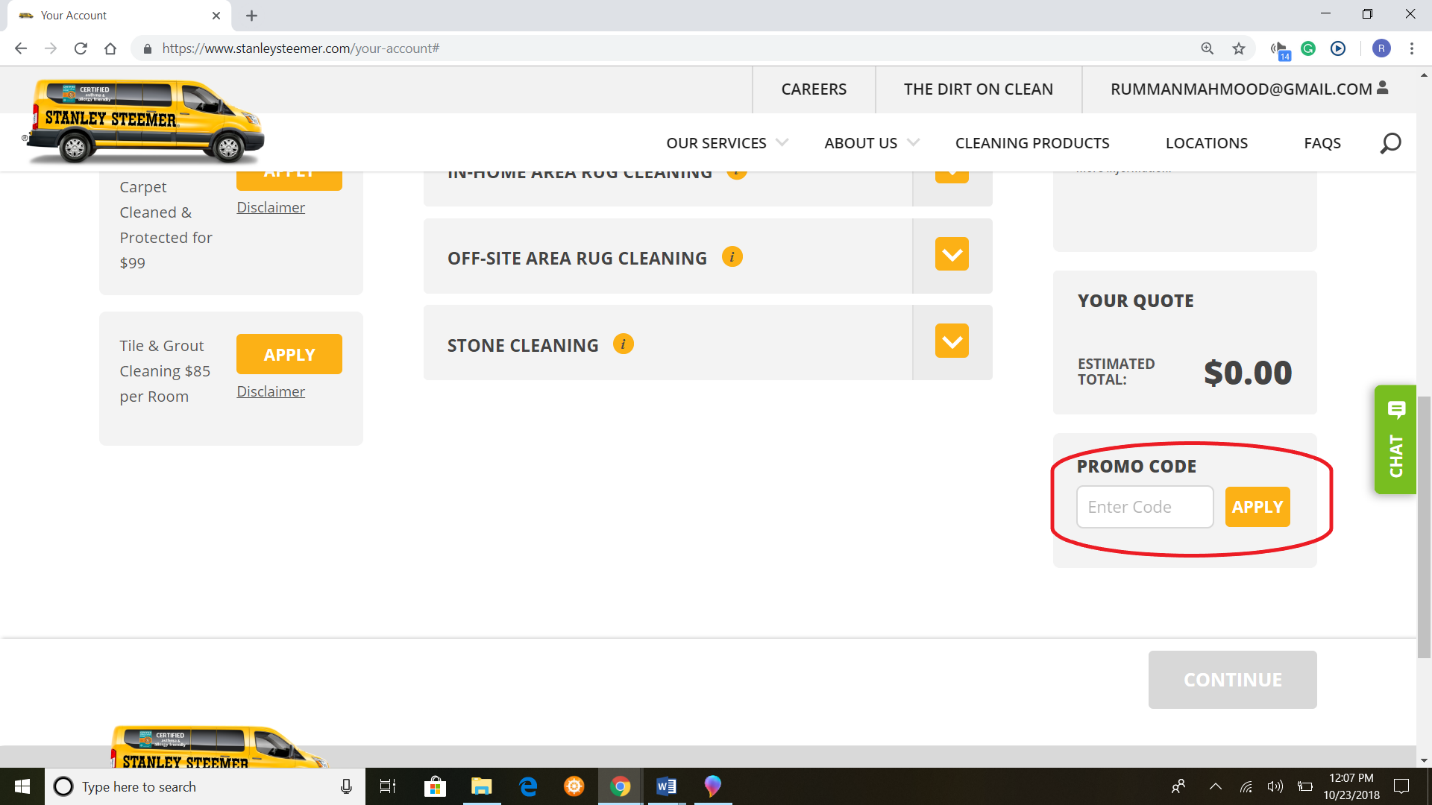Click the browser back arrow
The height and width of the screenshot is (805, 1432).
click(22, 48)
